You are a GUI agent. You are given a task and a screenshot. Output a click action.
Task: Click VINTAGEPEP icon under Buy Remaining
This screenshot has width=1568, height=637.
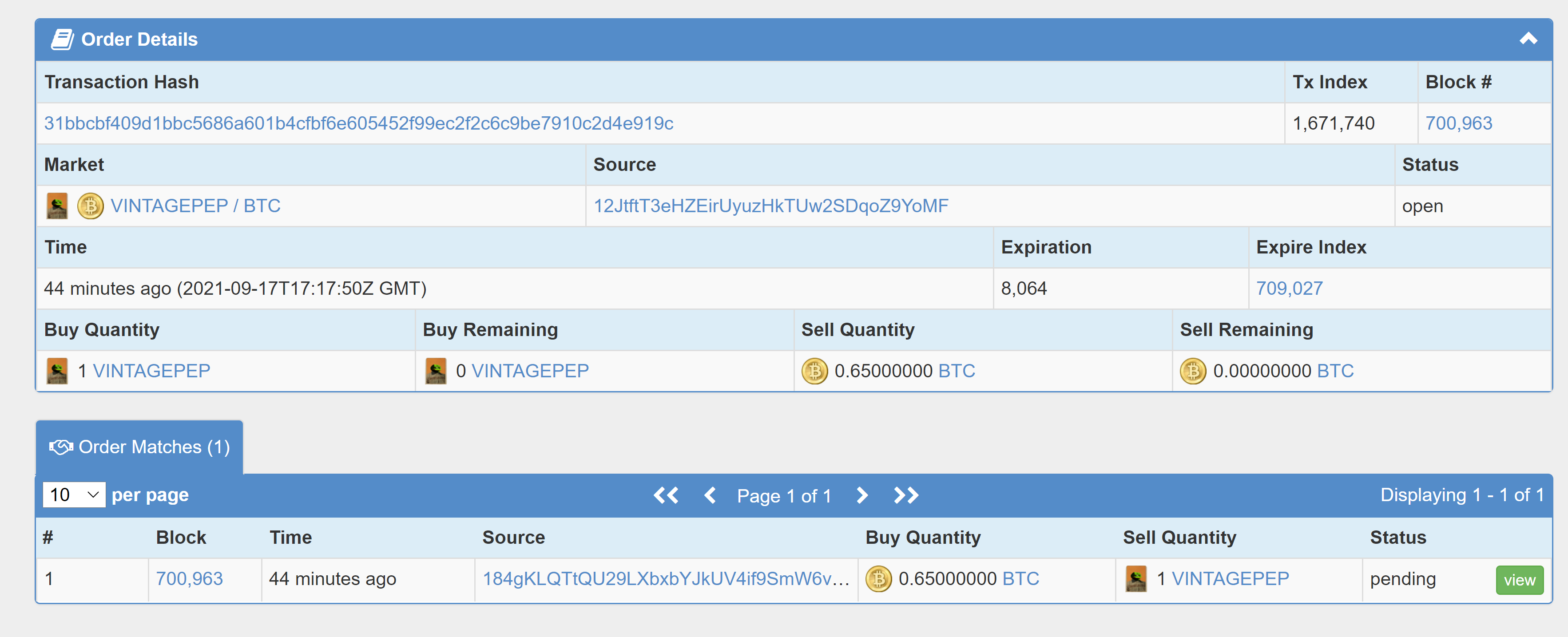pyautogui.click(x=436, y=371)
